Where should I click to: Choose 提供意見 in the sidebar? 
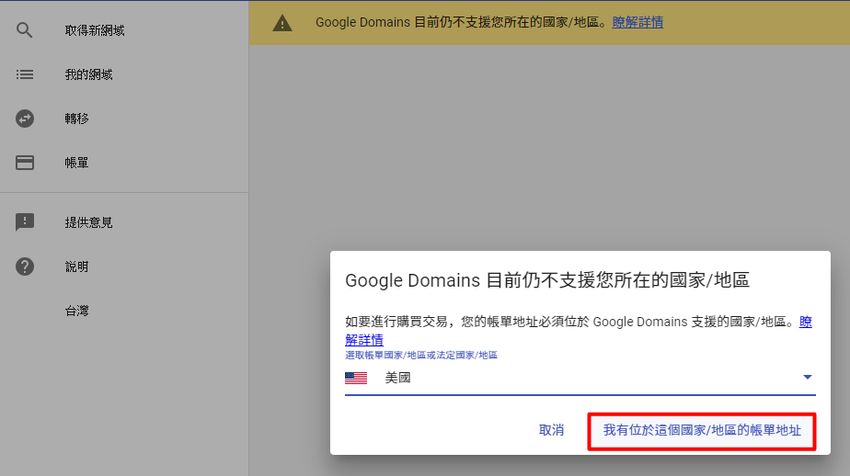pos(88,222)
